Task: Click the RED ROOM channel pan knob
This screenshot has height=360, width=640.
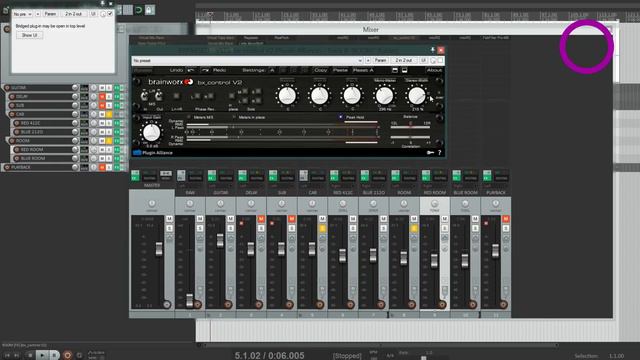Action: [434, 203]
